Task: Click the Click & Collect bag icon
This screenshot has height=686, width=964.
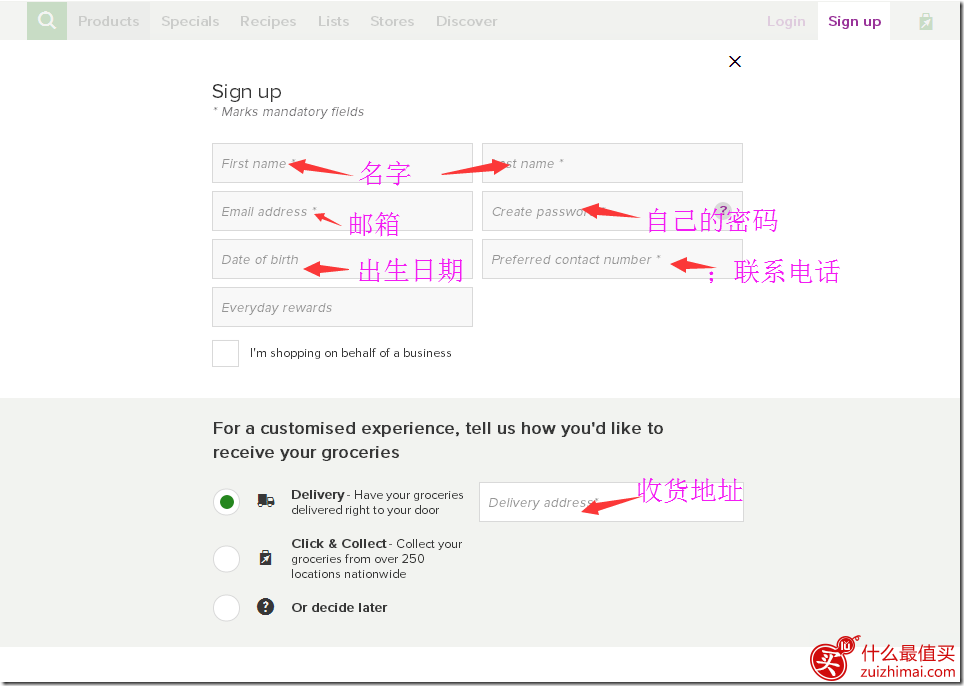Action: (266, 558)
